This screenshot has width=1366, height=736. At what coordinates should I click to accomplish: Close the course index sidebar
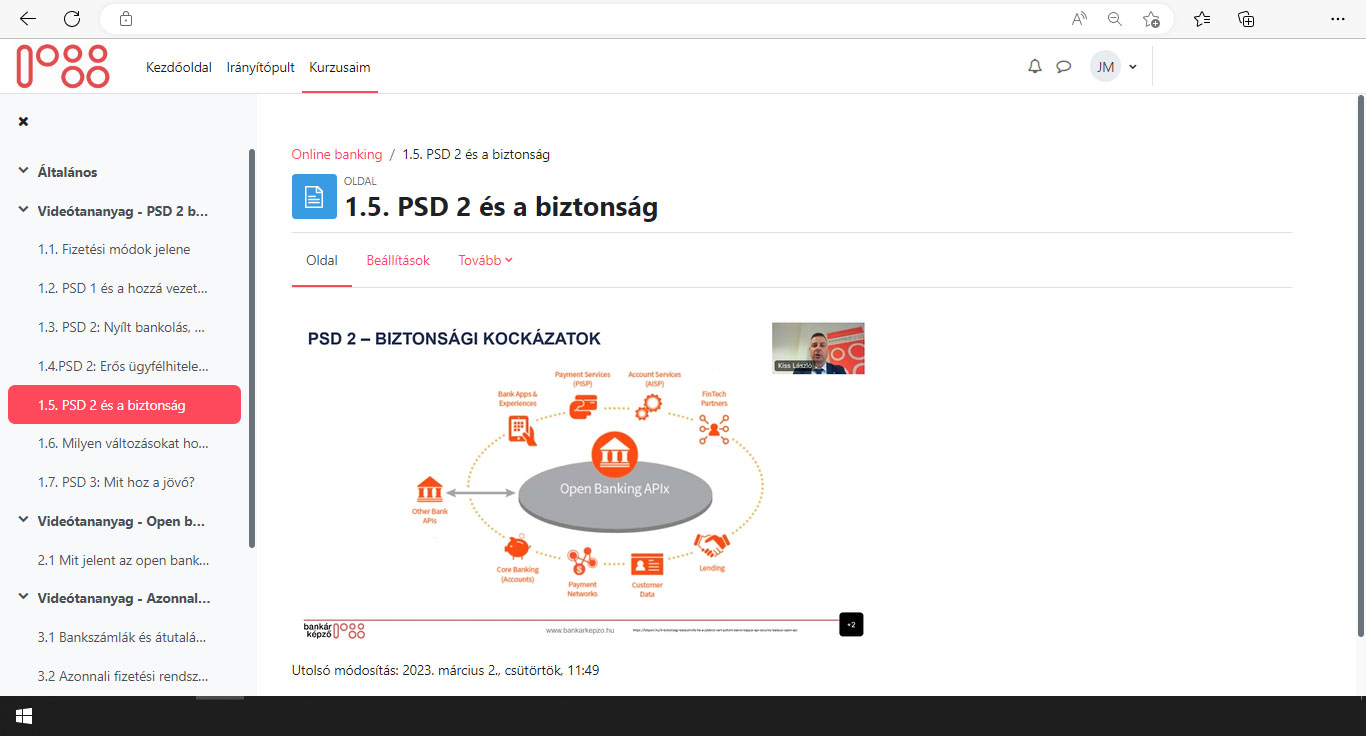(x=23, y=121)
